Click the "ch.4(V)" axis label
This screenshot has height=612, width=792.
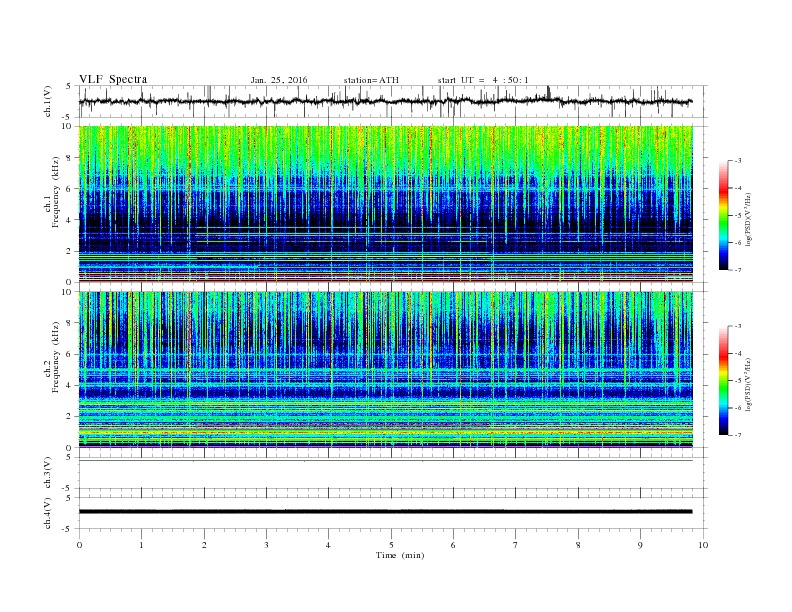point(48,513)
